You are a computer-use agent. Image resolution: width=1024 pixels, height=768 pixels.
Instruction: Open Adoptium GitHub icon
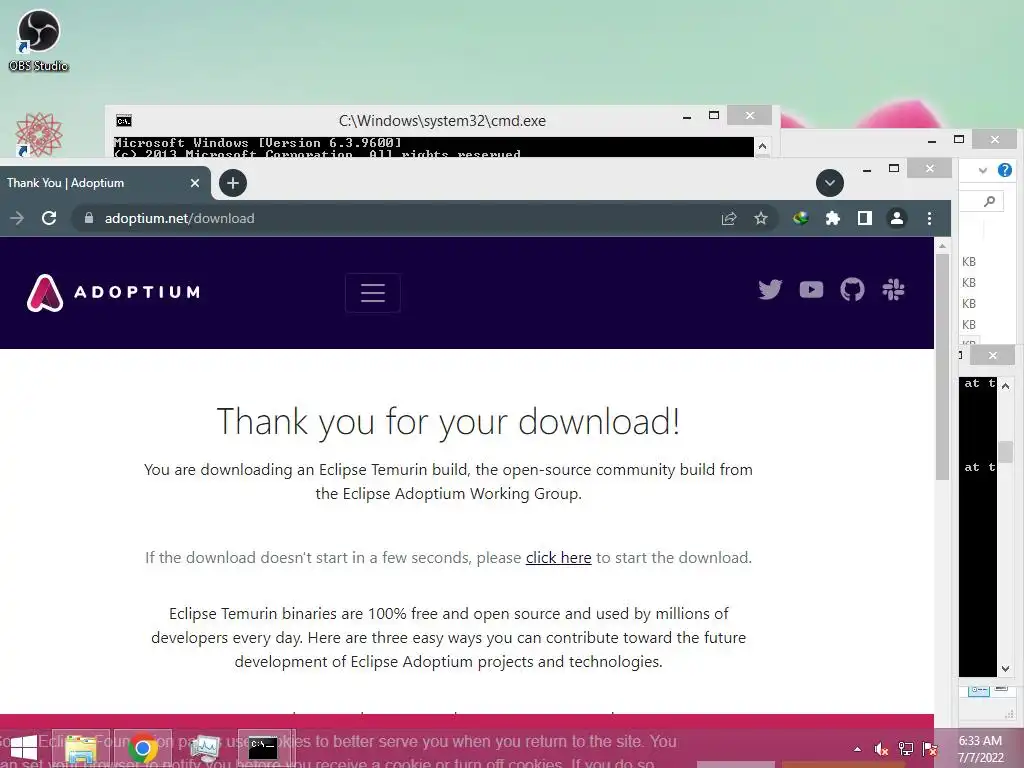point(852,289)
